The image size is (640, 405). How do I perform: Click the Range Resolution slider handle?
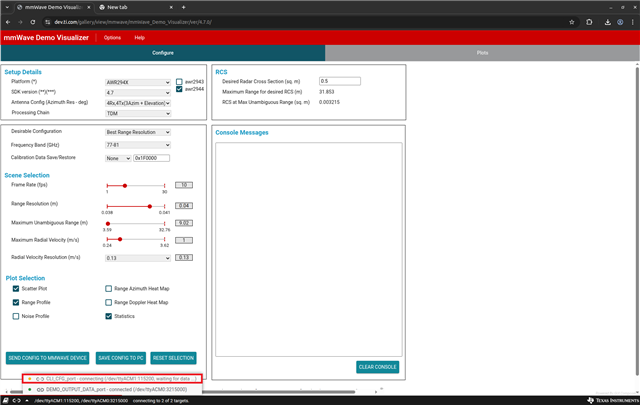pos(150,207)
